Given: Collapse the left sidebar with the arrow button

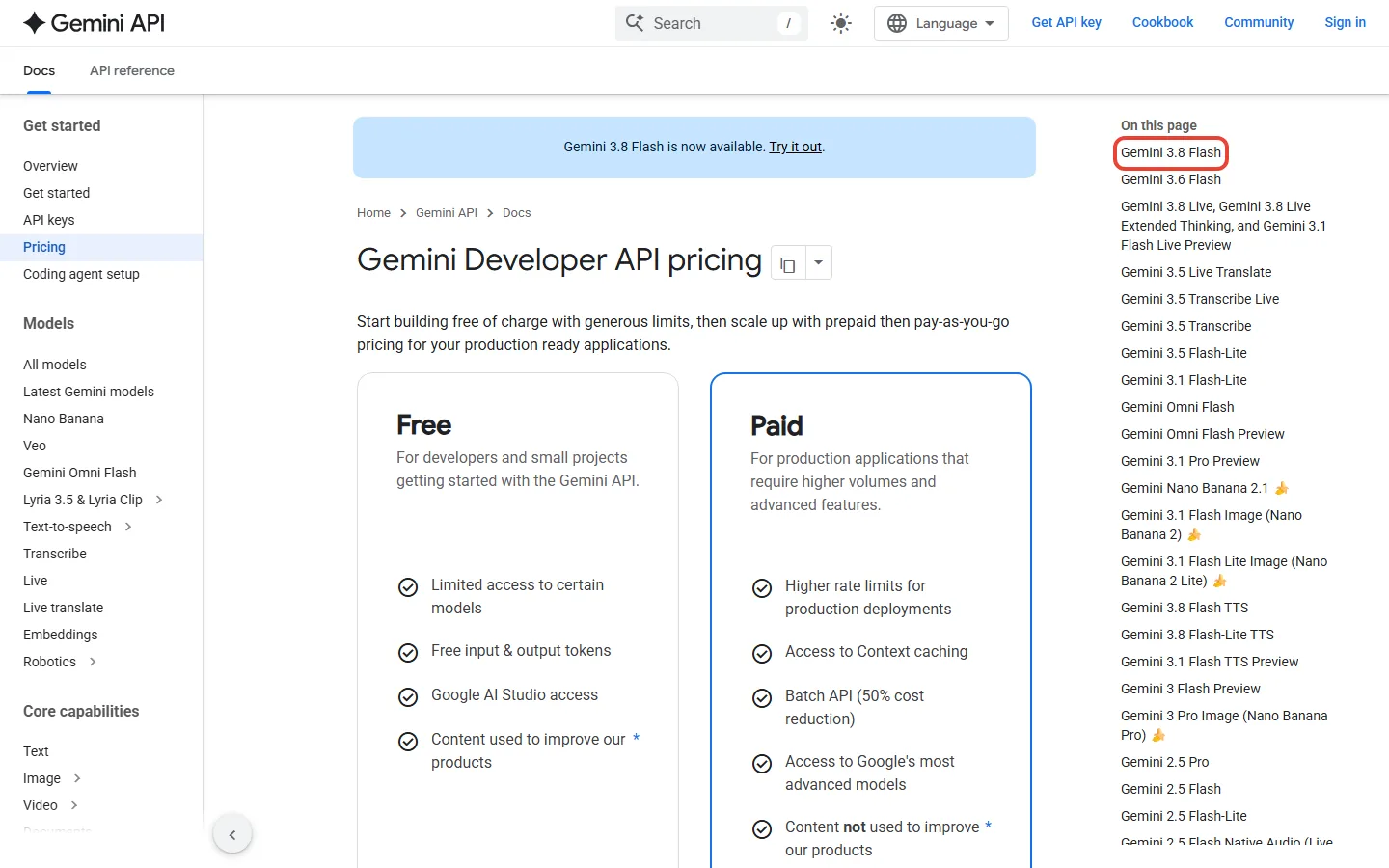Looking at the screenshot, I should click(x=232, y=835).
